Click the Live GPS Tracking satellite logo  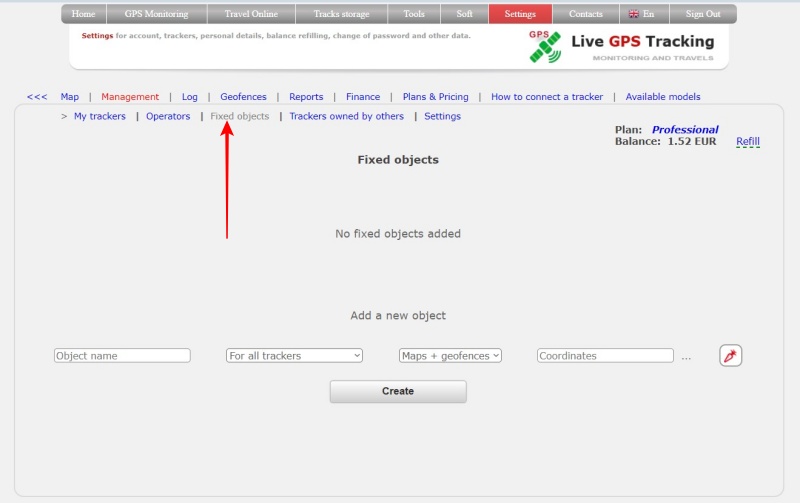tap(544, 46)
